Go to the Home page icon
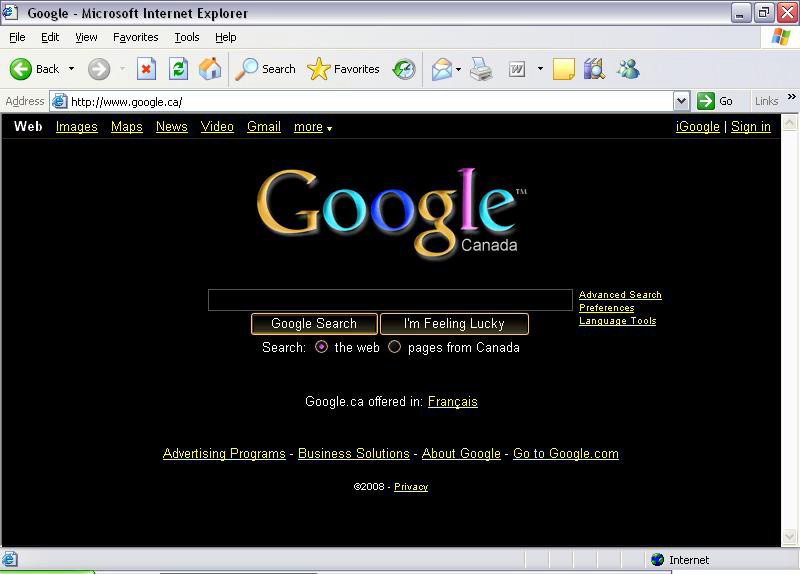This screenshot has width=800, height=574. coord(210,69)
